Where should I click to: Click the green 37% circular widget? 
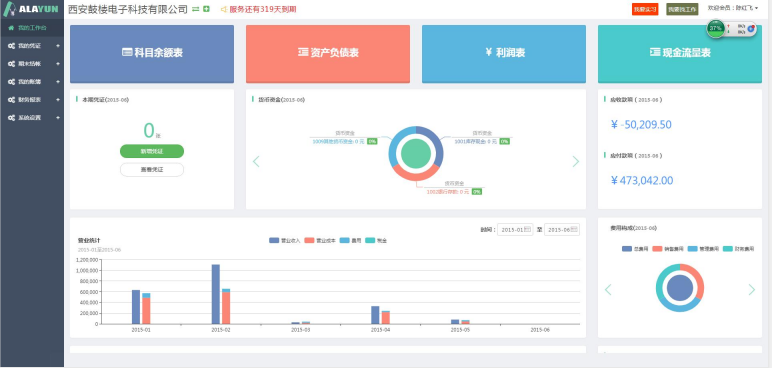tap(716, 29)
